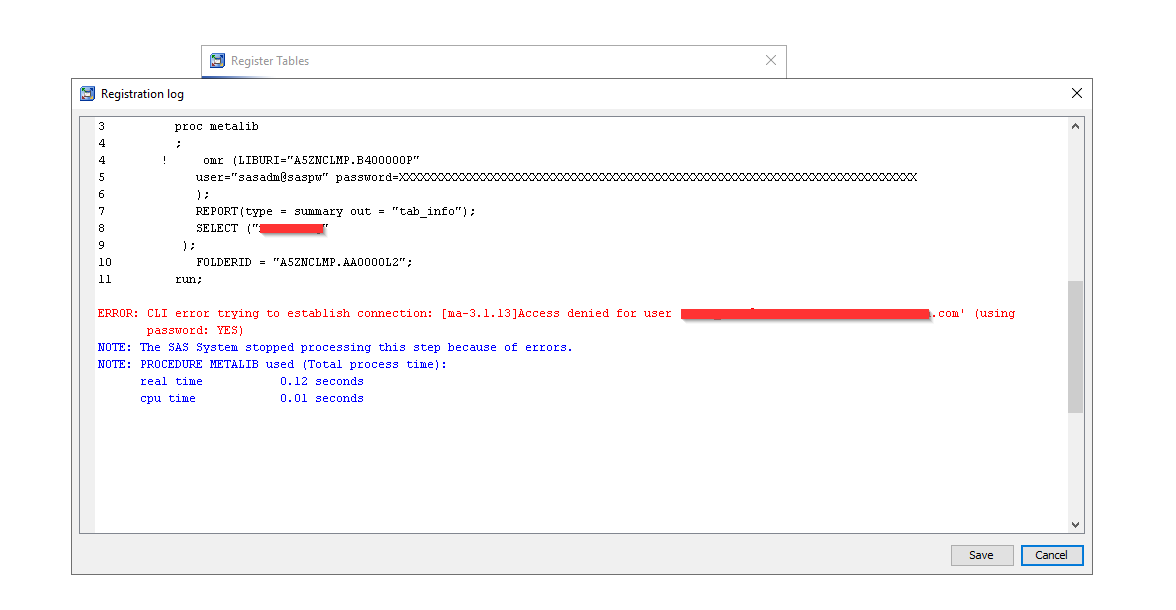Click the SAS icon in Registration log title bar

click(87, 93)
